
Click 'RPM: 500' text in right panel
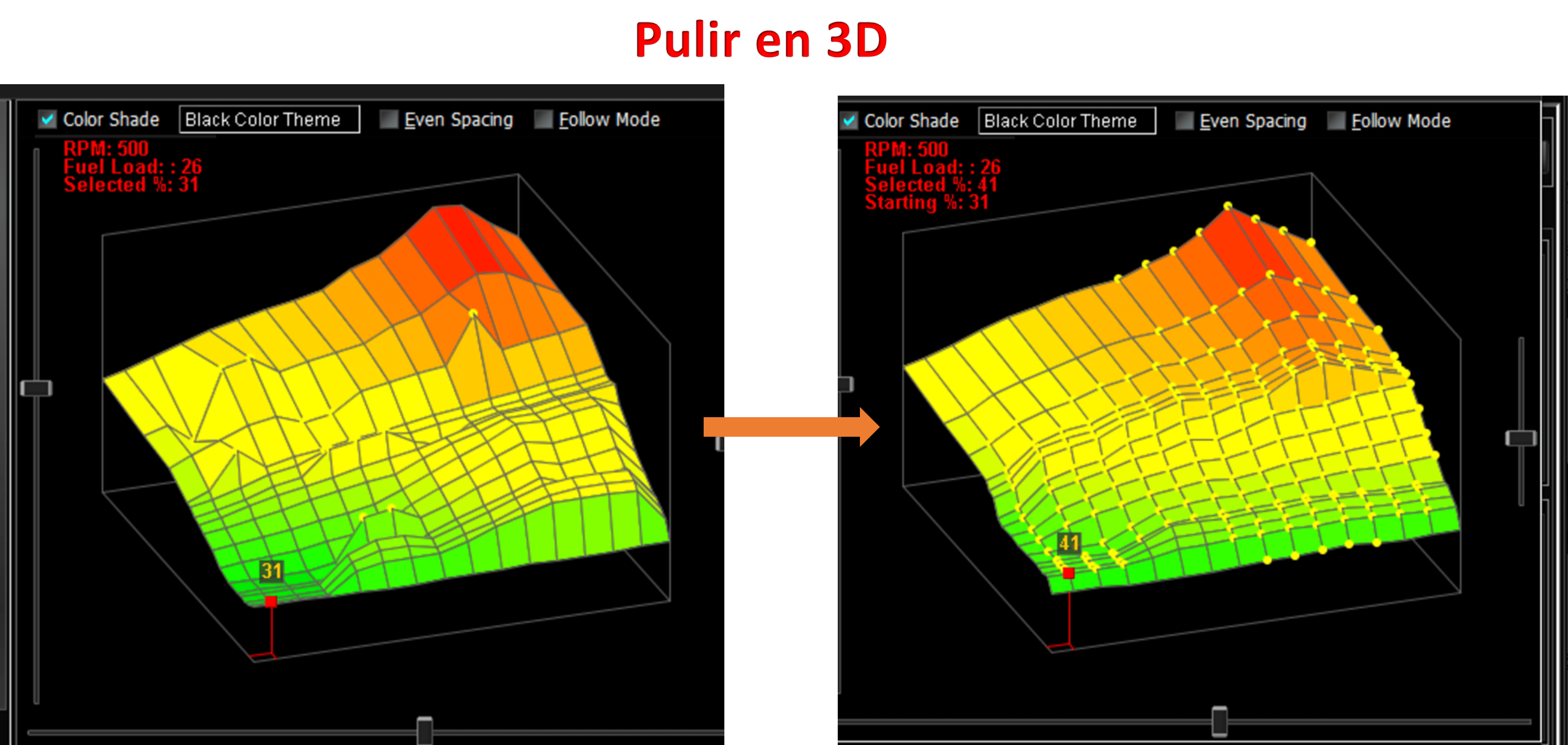(906, 149)
